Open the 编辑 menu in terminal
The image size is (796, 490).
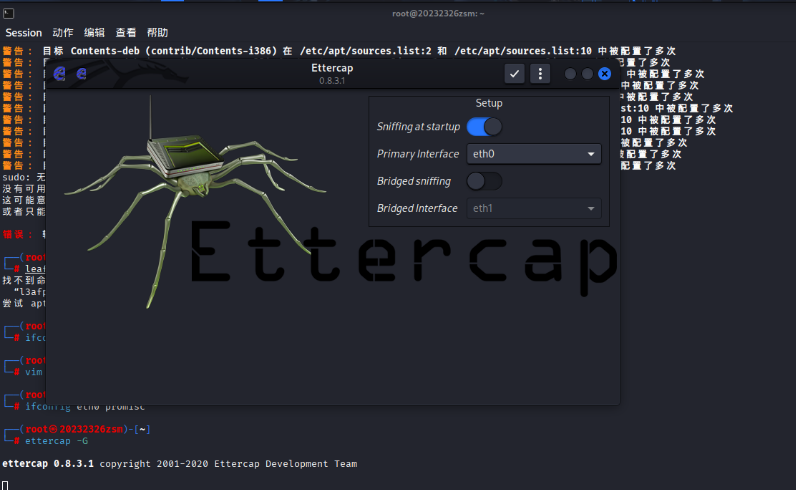click(x=94, y=32)
